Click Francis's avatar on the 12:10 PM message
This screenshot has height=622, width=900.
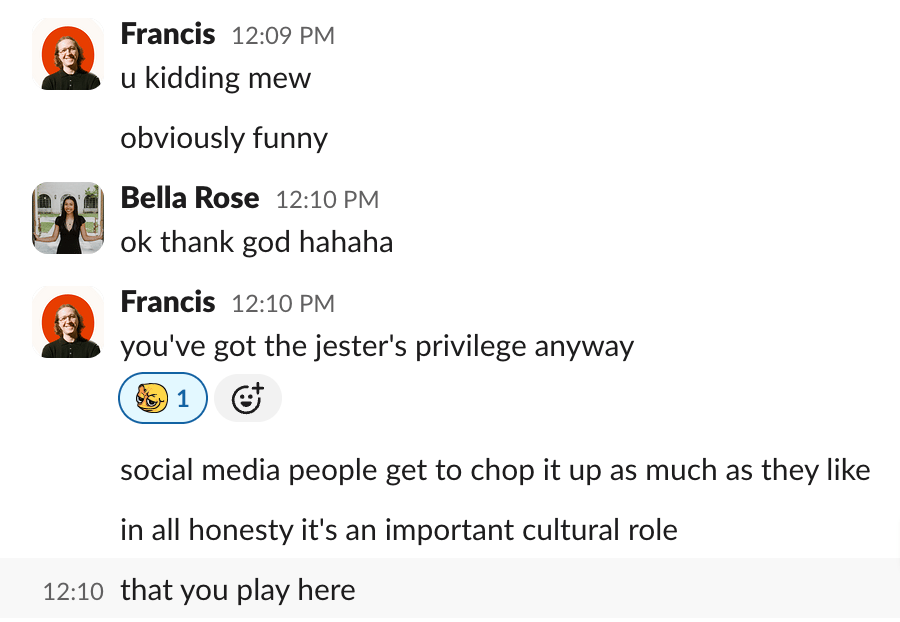click(68, 322)
